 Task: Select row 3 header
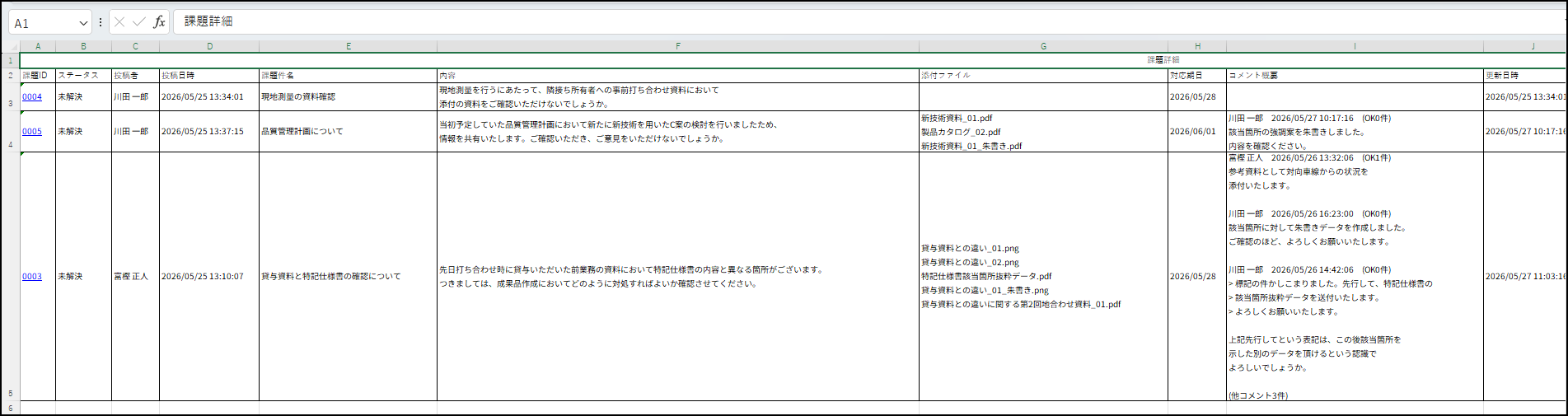tap(11, 97)
